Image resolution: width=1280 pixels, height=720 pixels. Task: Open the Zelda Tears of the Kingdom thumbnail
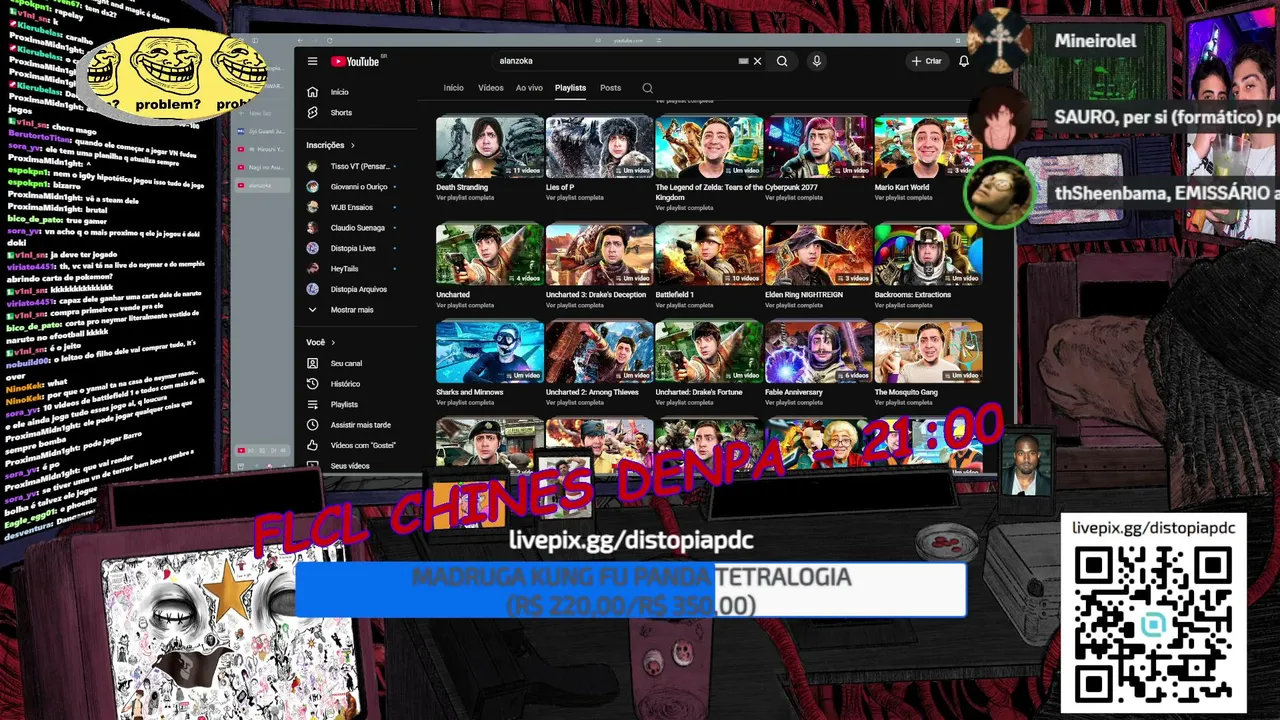709,147
